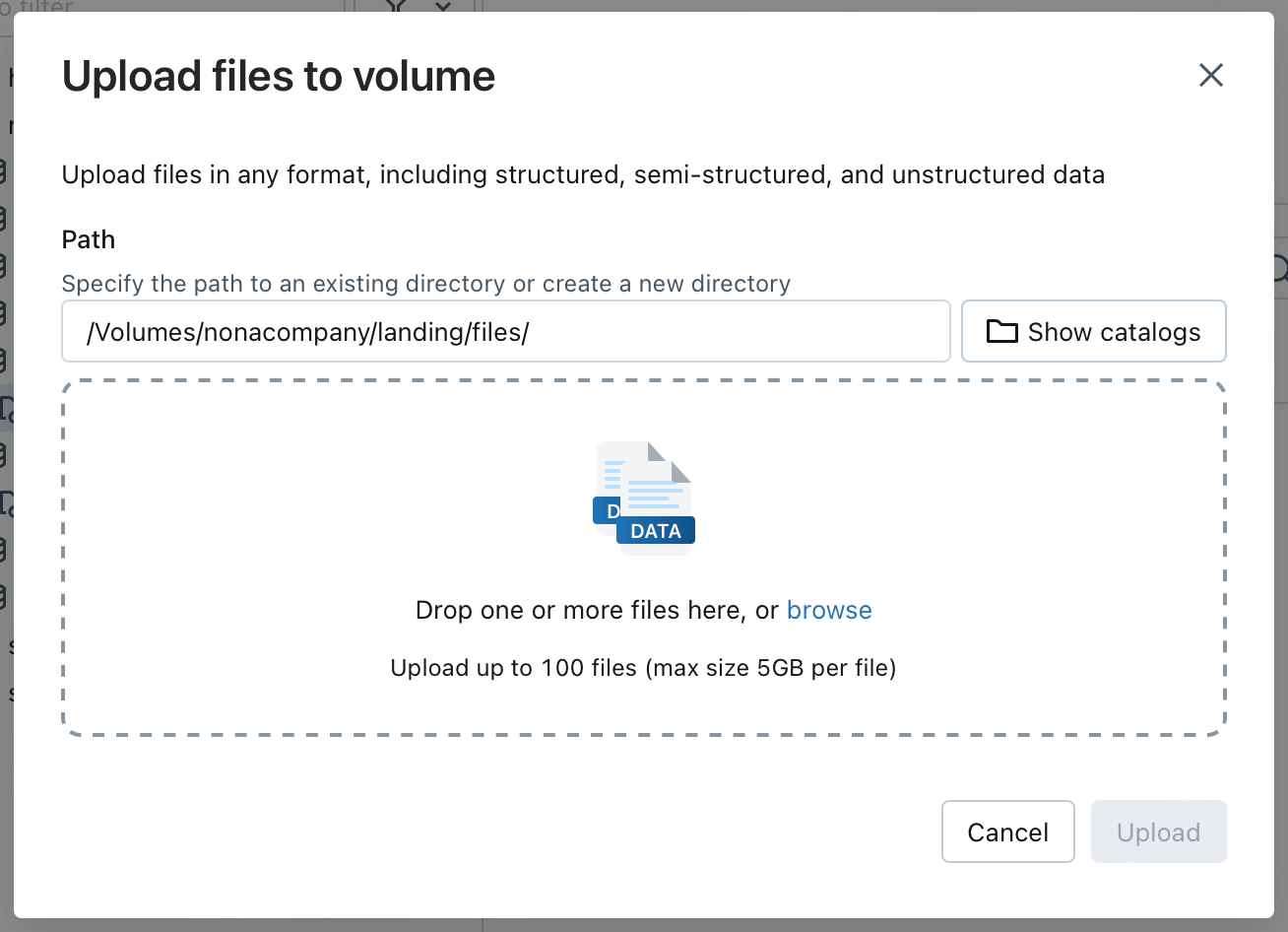Click the DATA file illustration icon
This screenshot has height=932, width=1288.
[645, 498]
